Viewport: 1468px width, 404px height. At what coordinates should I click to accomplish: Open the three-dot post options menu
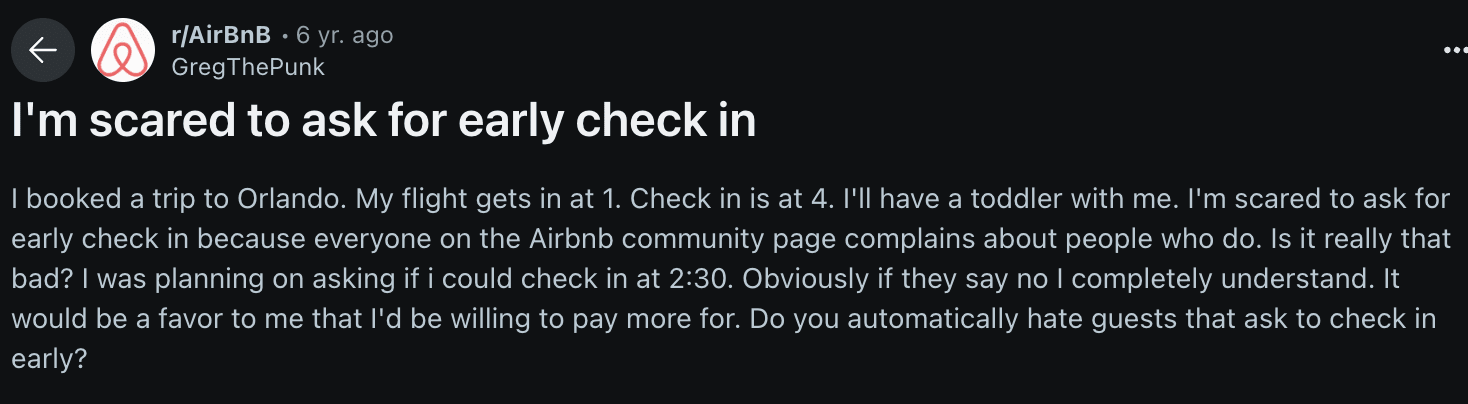[1455, 50]
